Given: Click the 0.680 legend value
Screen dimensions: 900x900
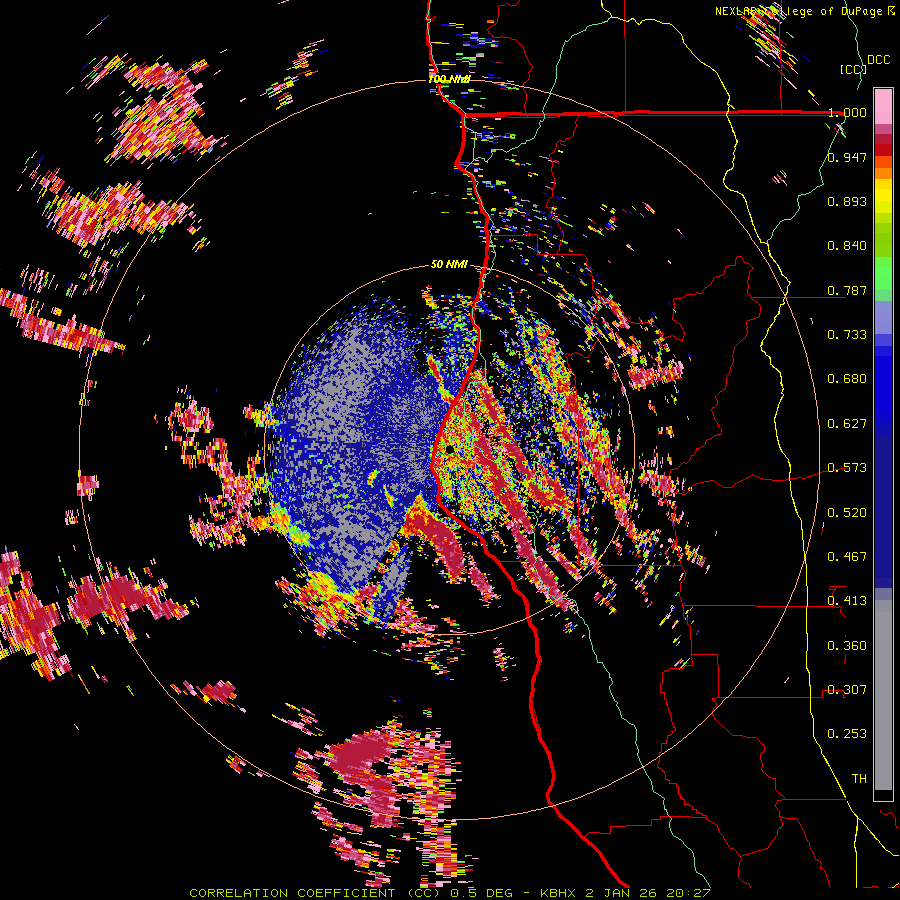Looking at the screenshot, I should coord(847,379).
